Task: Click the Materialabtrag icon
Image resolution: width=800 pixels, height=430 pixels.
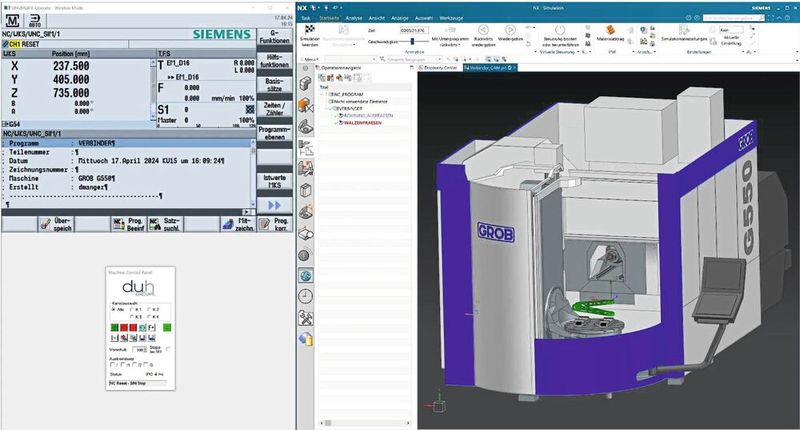Action: pos(610,30)
